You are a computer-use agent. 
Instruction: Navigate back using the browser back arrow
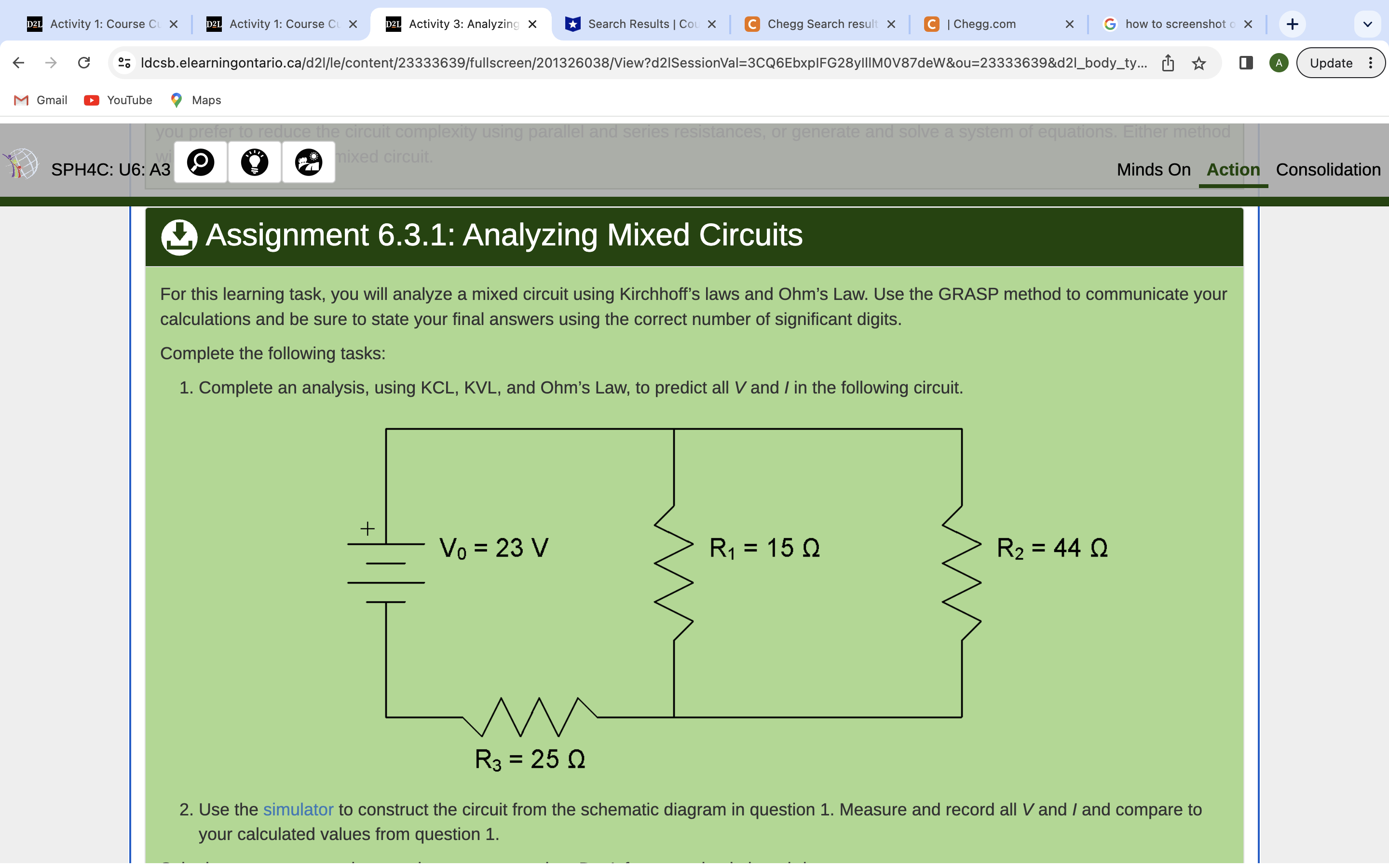click(18, 63)
